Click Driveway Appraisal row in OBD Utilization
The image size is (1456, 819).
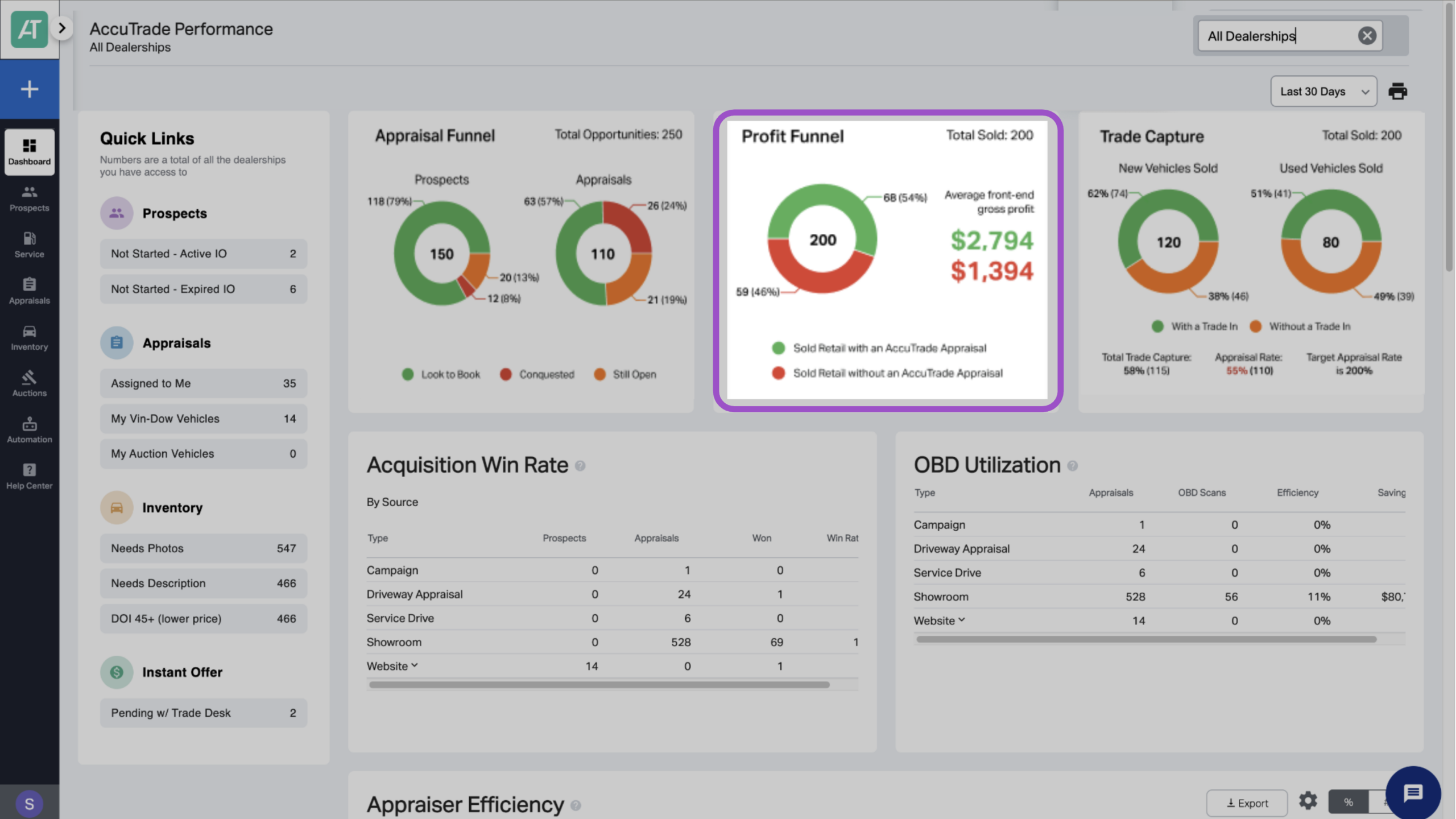point(1160,549)
